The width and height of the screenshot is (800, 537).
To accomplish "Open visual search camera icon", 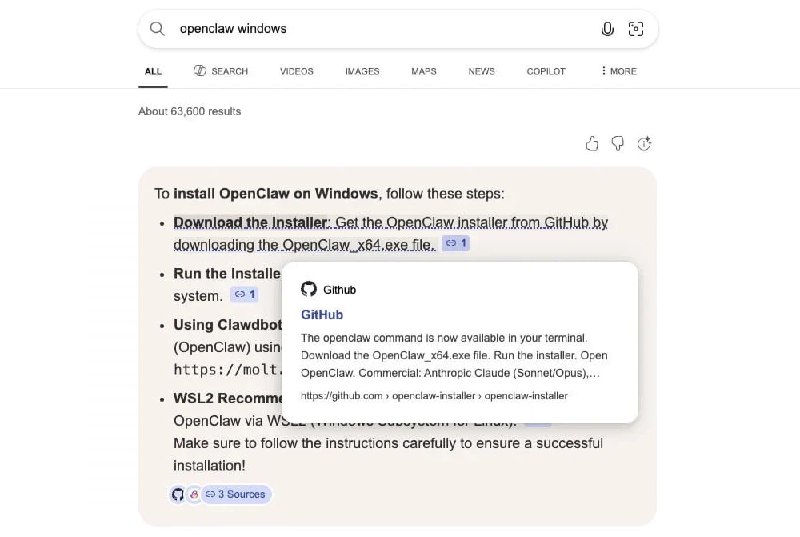I will [x=635, y=29].
